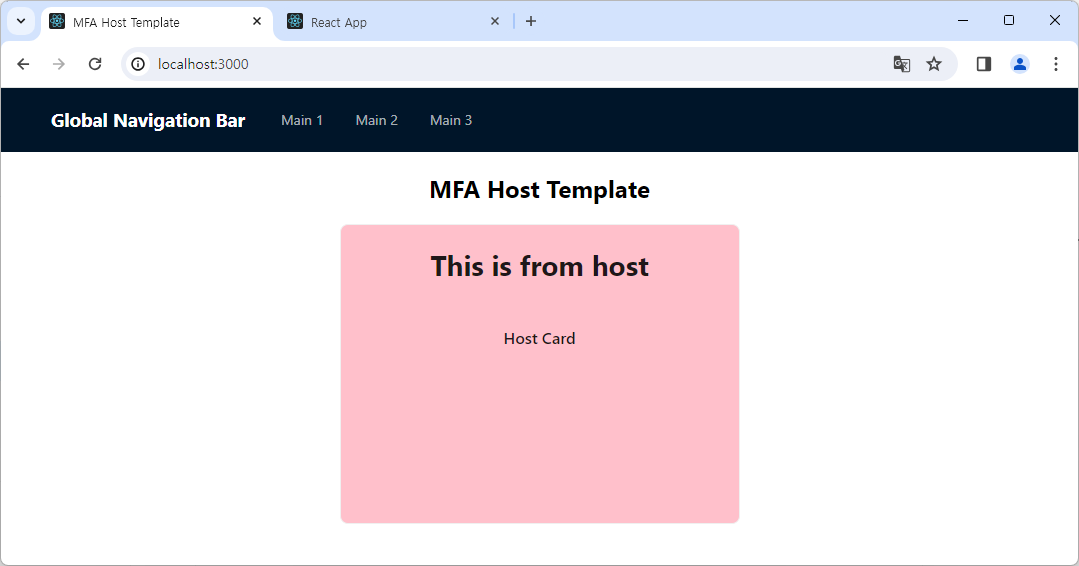Select the MFA Host Template tab
The height and width of the screenshot is (566, 1079).
point(150,22)
